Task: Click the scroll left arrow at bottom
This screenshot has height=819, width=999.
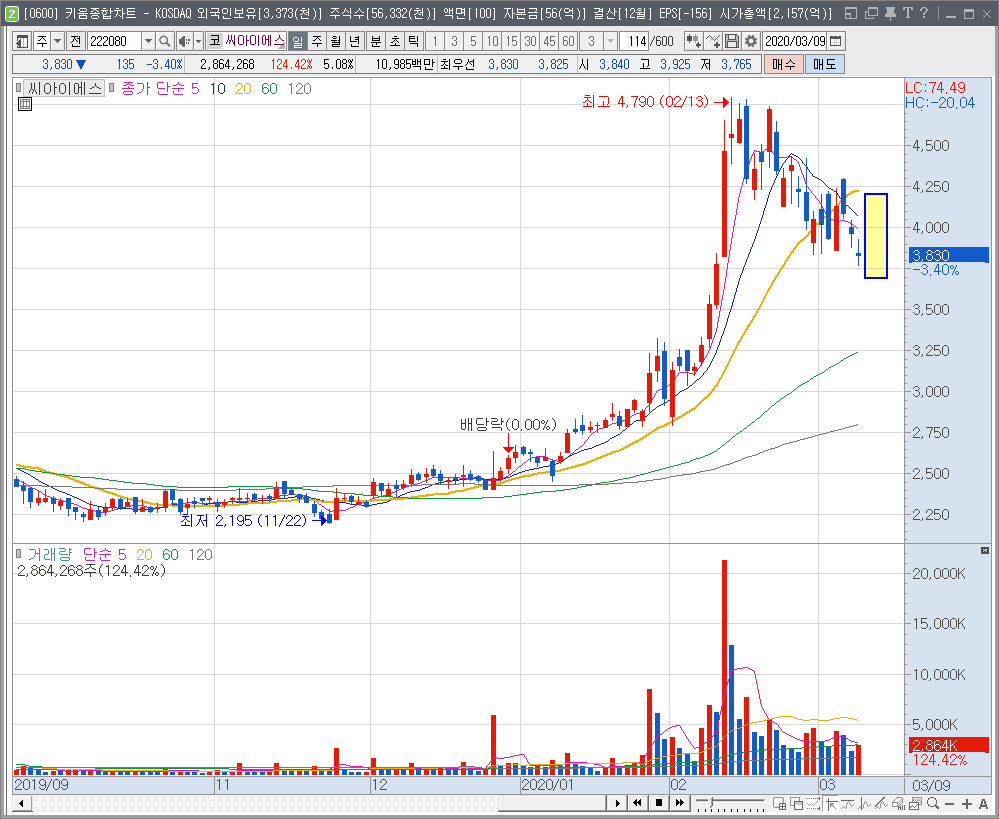Action: tap(21, 803)
